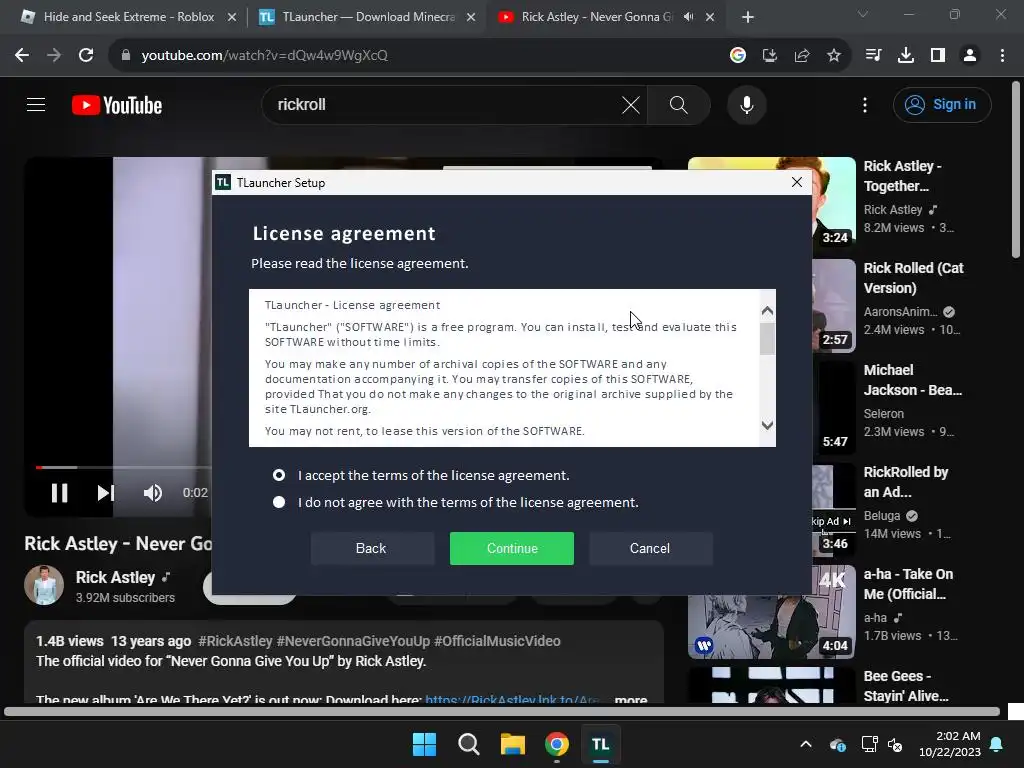Click the green Continue button
The height and width of the screenshot is (768, 1024).
coord(511,548)
